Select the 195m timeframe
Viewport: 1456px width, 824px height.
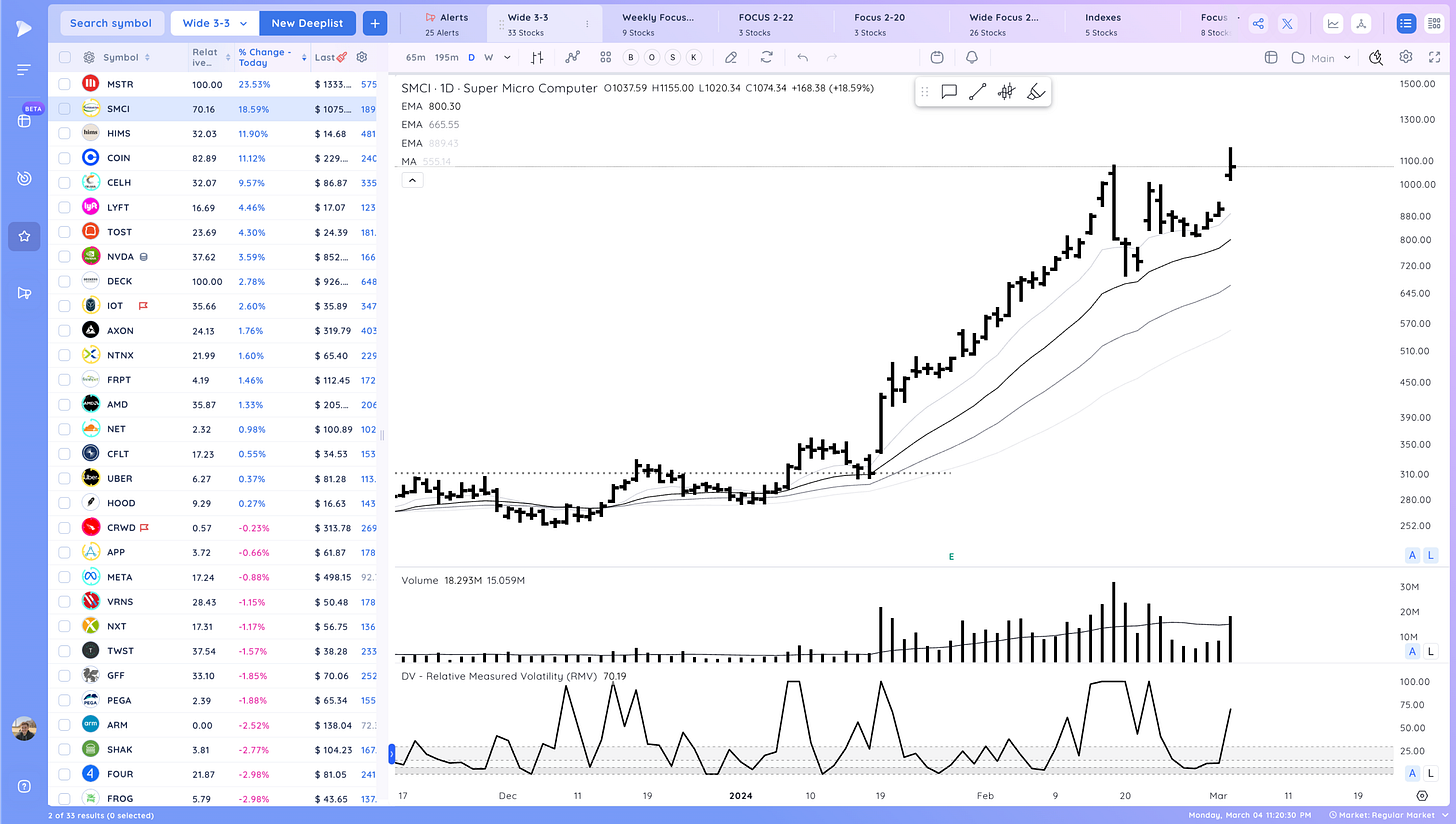point(447,58)
